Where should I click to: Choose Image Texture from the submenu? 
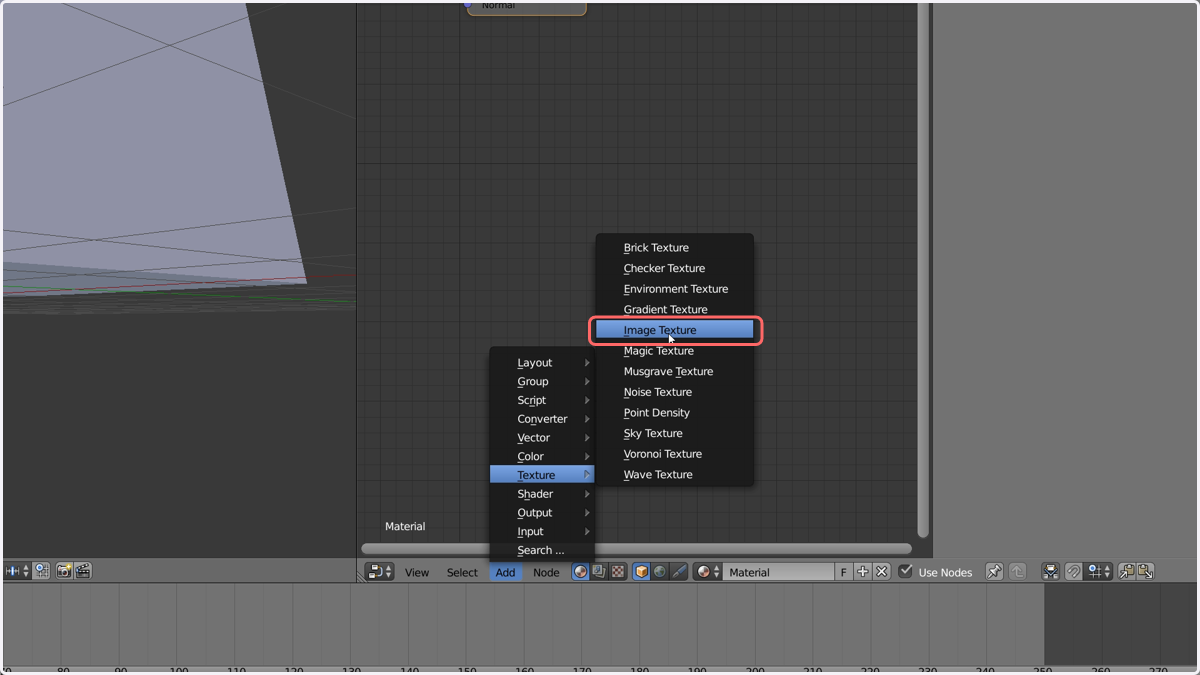pos(674,330)
